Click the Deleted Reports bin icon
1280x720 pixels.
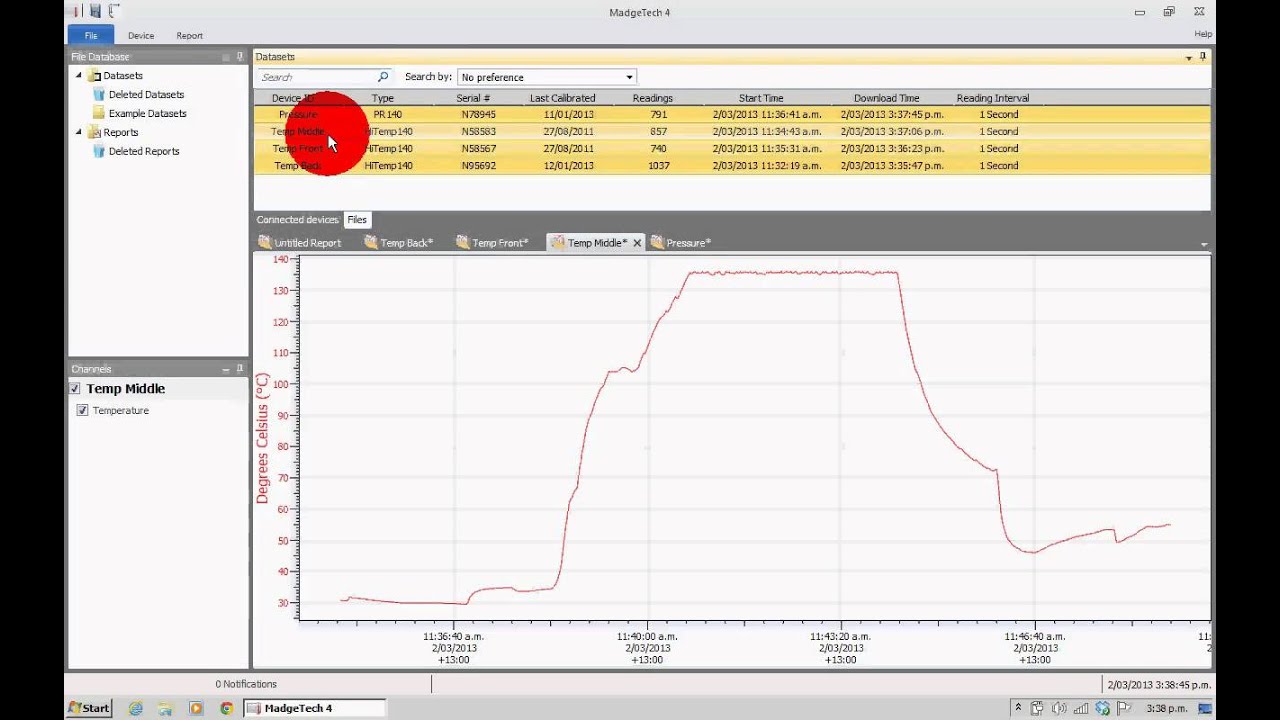point(99,151)
